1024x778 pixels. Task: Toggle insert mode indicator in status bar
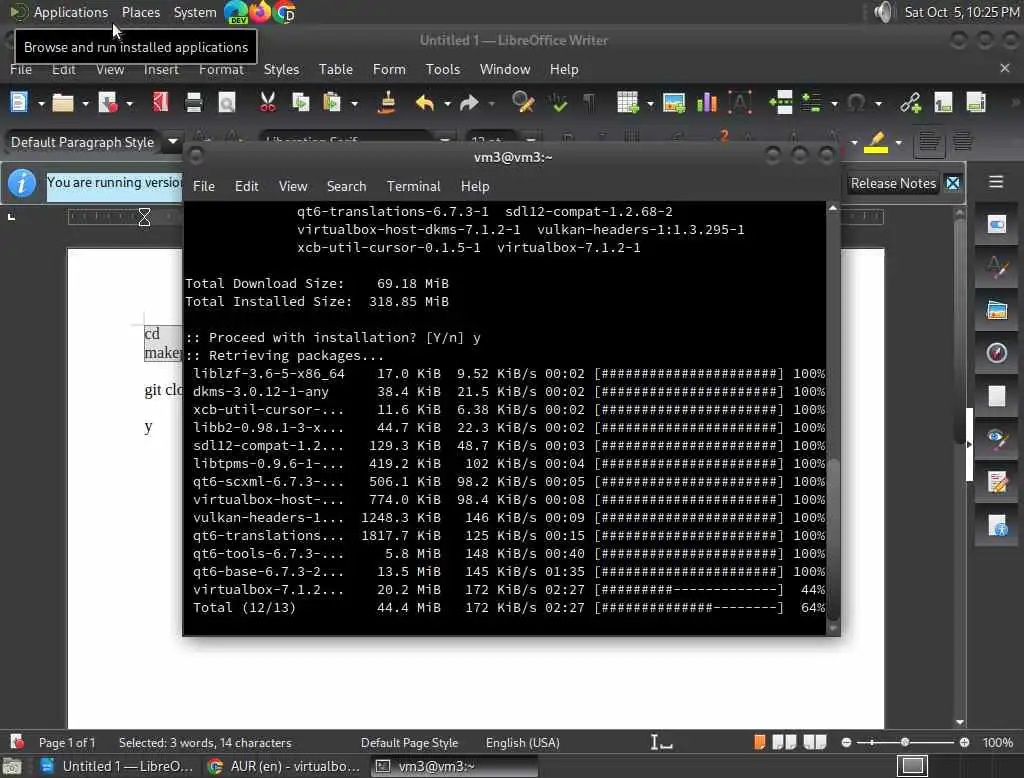coord(661,742)
